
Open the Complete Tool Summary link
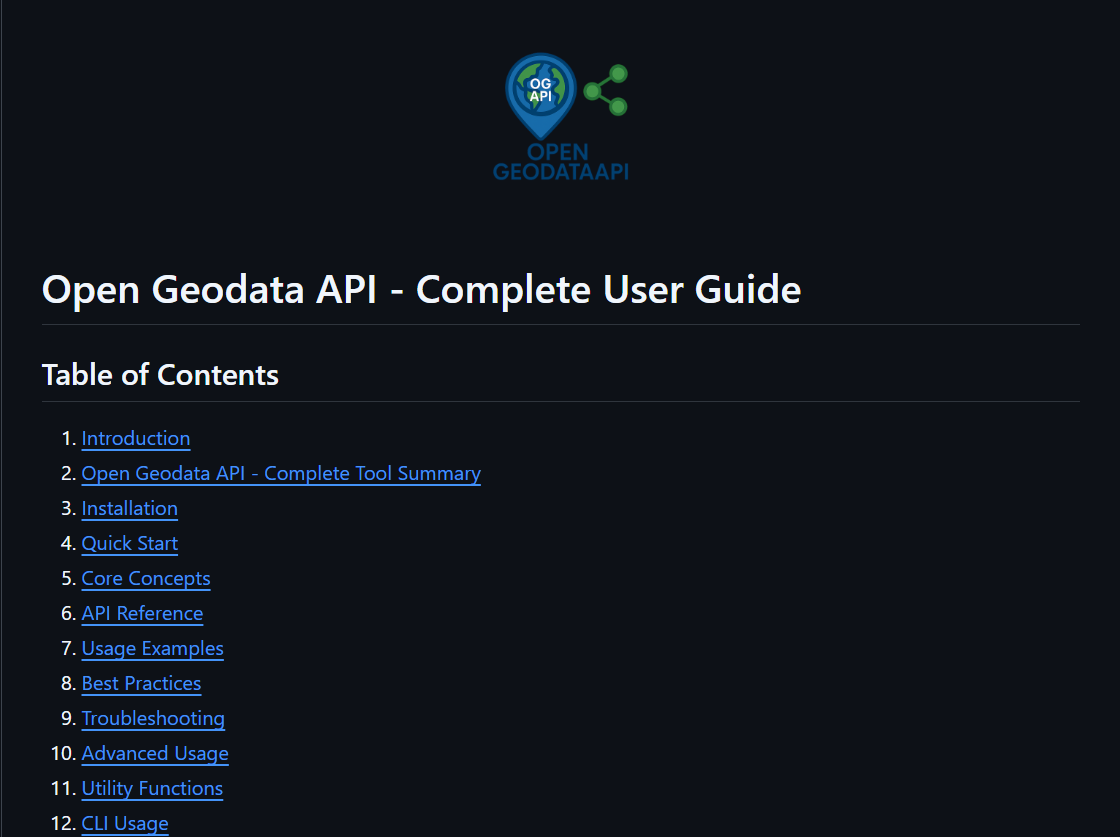pyautogui.click(x=281, y=473)
